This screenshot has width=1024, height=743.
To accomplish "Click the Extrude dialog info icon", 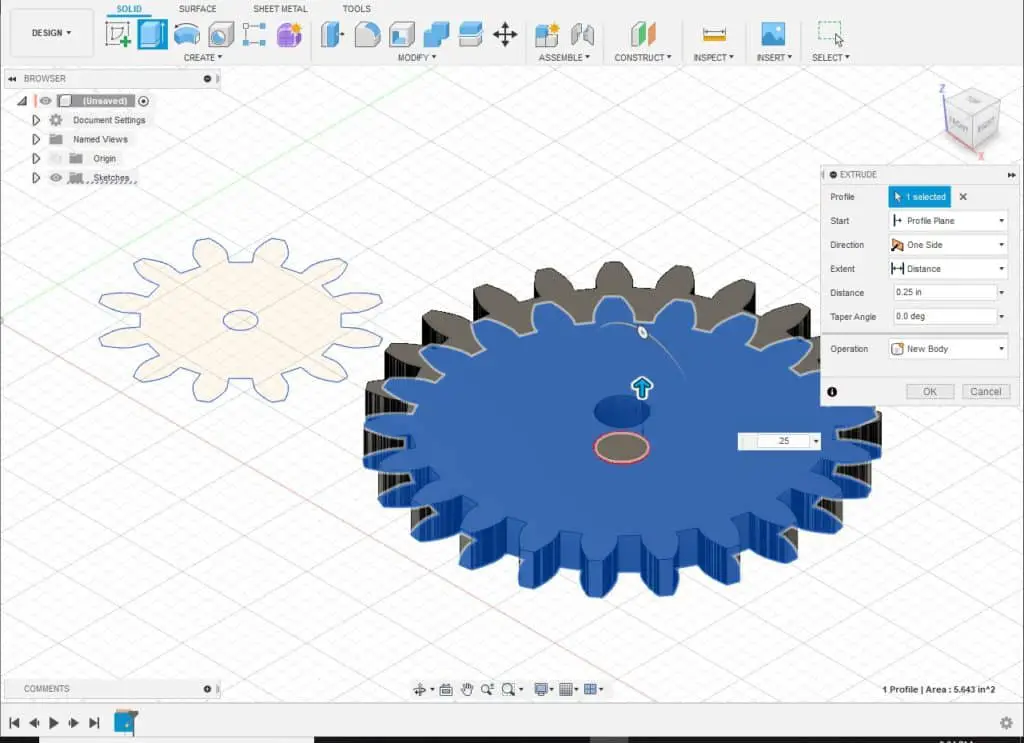I will 832,392.
